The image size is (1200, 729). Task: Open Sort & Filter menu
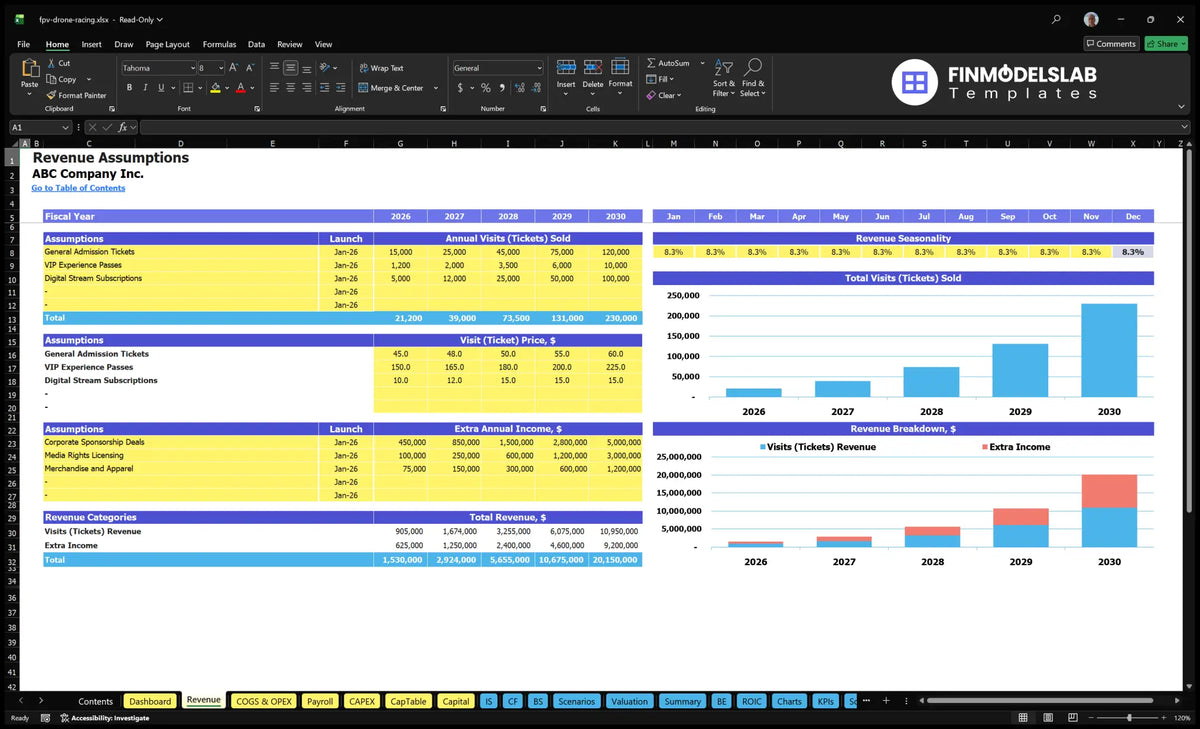click(724, 77)
